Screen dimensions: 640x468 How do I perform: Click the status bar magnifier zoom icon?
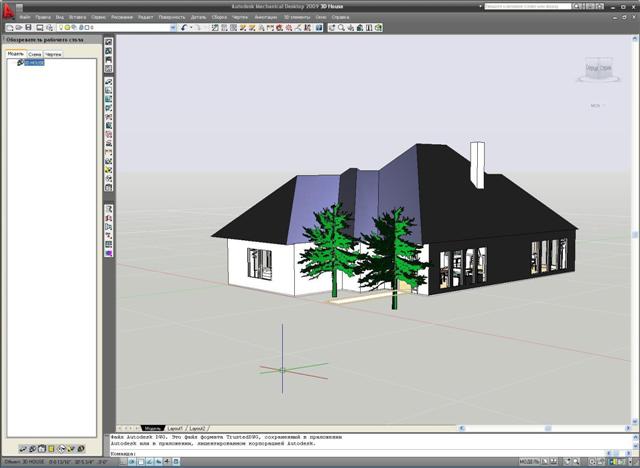coord(576,462)
